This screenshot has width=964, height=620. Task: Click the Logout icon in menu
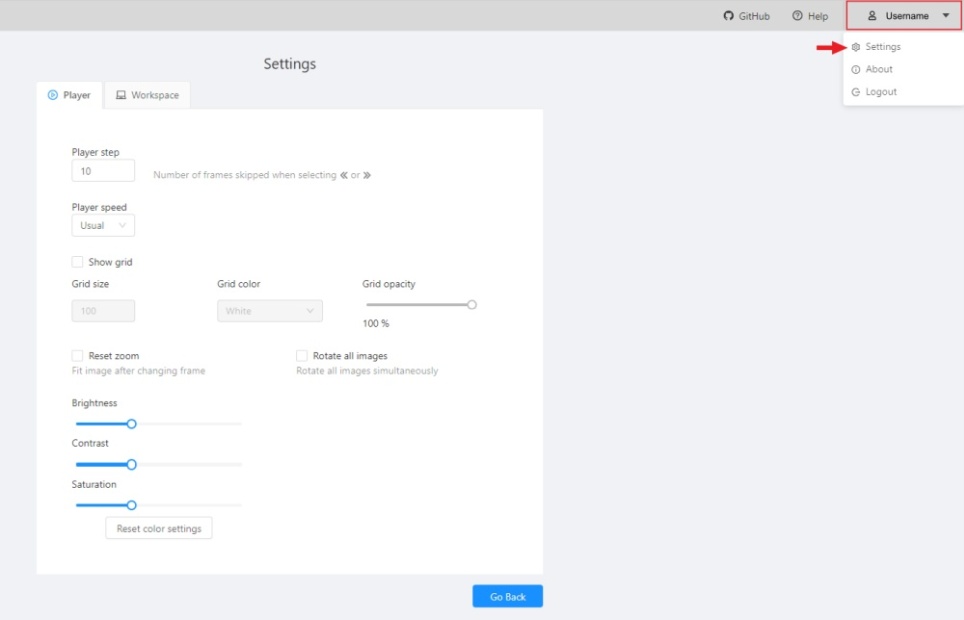856,92
